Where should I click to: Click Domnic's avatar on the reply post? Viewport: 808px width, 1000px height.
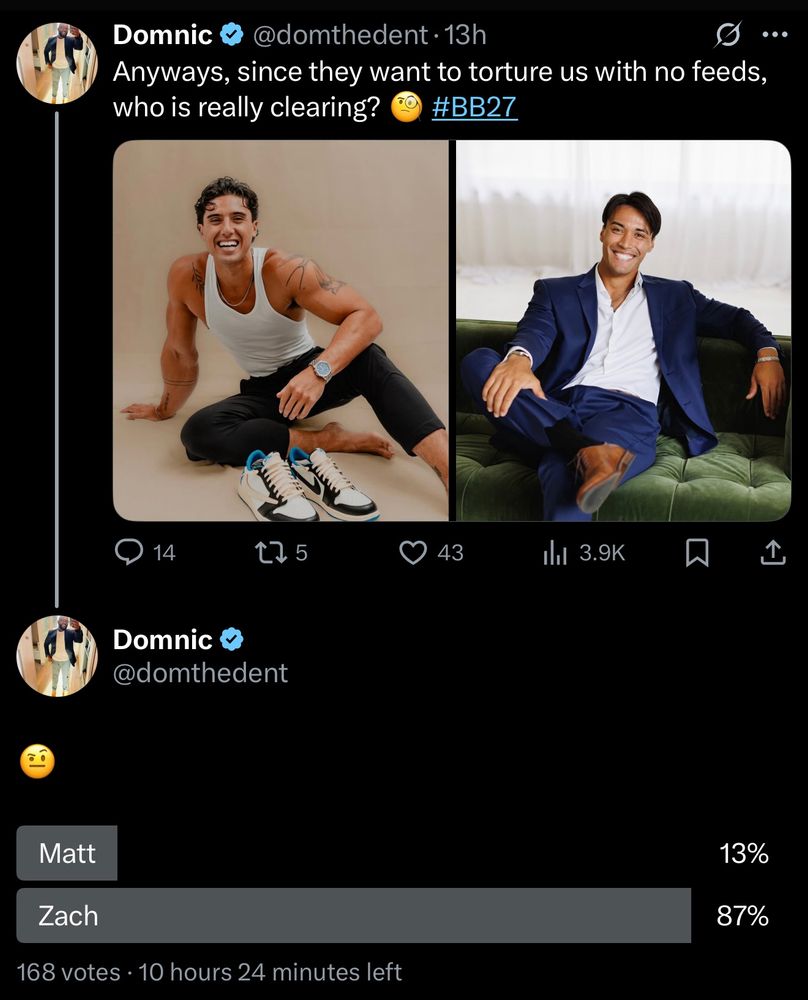pyautogui.click(x=57, y=656)
